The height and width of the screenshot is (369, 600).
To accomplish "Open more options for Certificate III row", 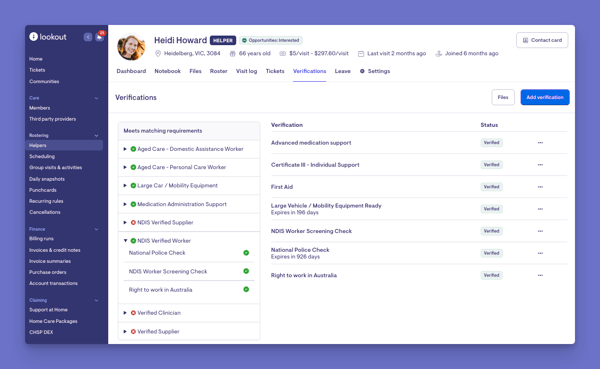I will [x=540, y=165].
